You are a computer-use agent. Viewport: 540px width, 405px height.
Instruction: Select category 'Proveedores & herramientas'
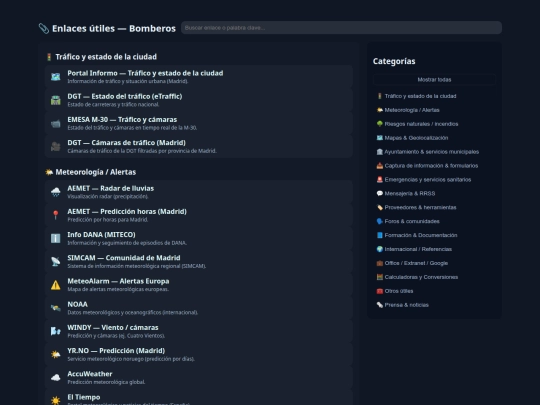(434, 207)
